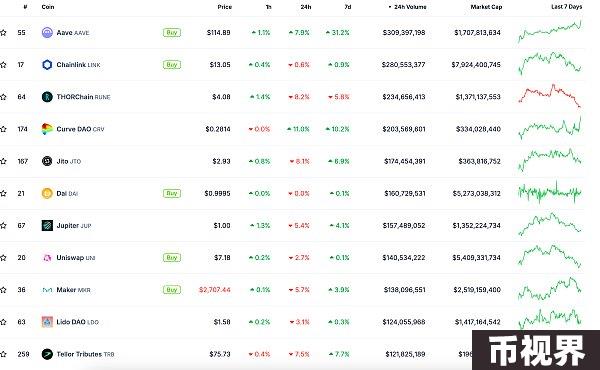
Task: Click the Curve DAO rainbow logo icon
Action: [x=47, y=129]
